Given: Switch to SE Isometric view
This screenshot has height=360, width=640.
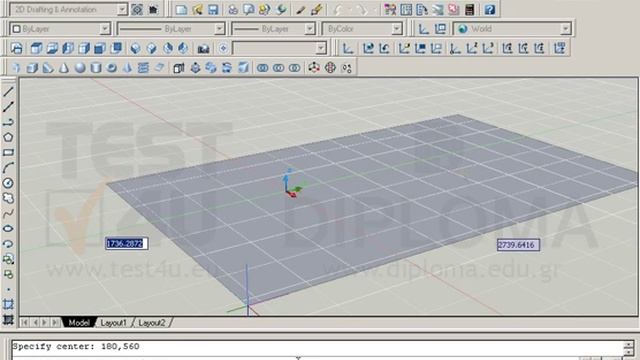Looking at the screenshot, I should click(151, 48).
